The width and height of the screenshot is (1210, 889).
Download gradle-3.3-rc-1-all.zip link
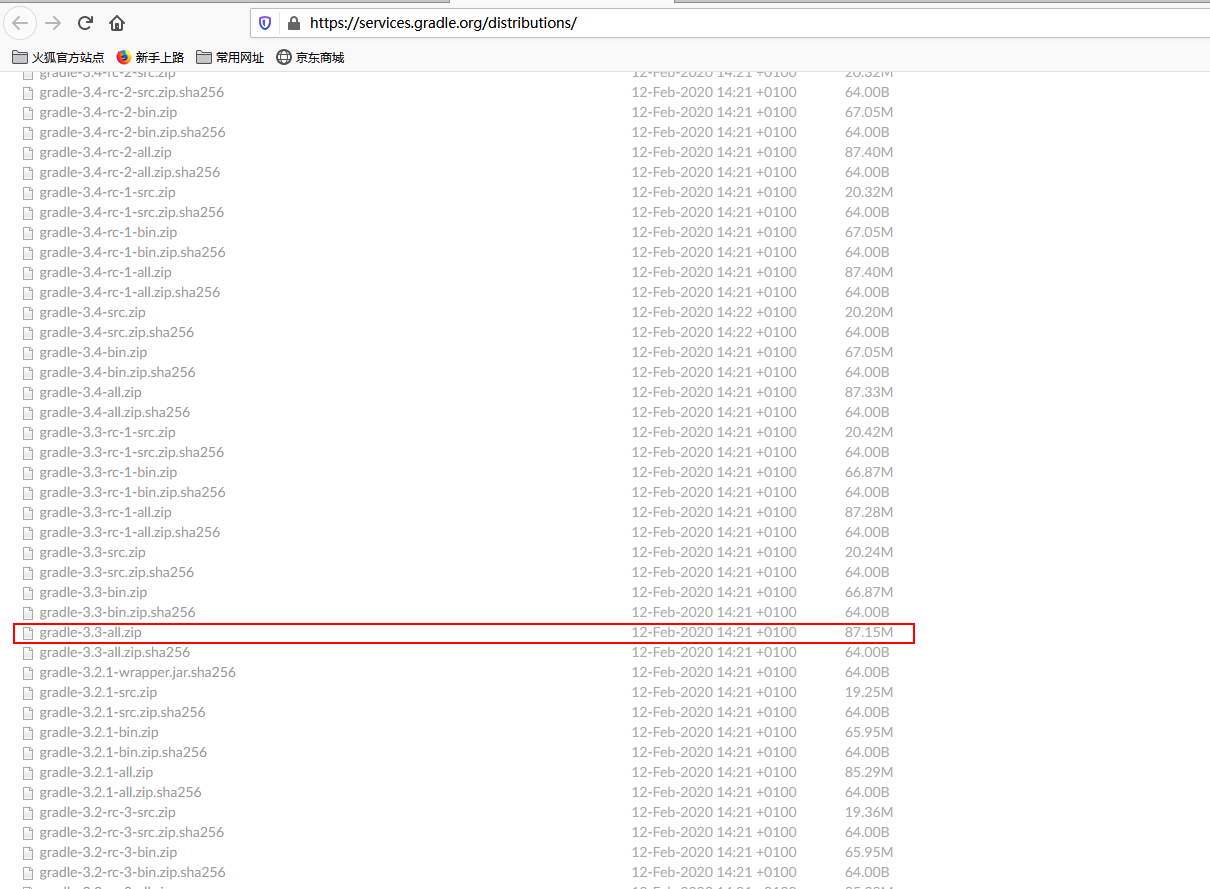click(105, 513)
